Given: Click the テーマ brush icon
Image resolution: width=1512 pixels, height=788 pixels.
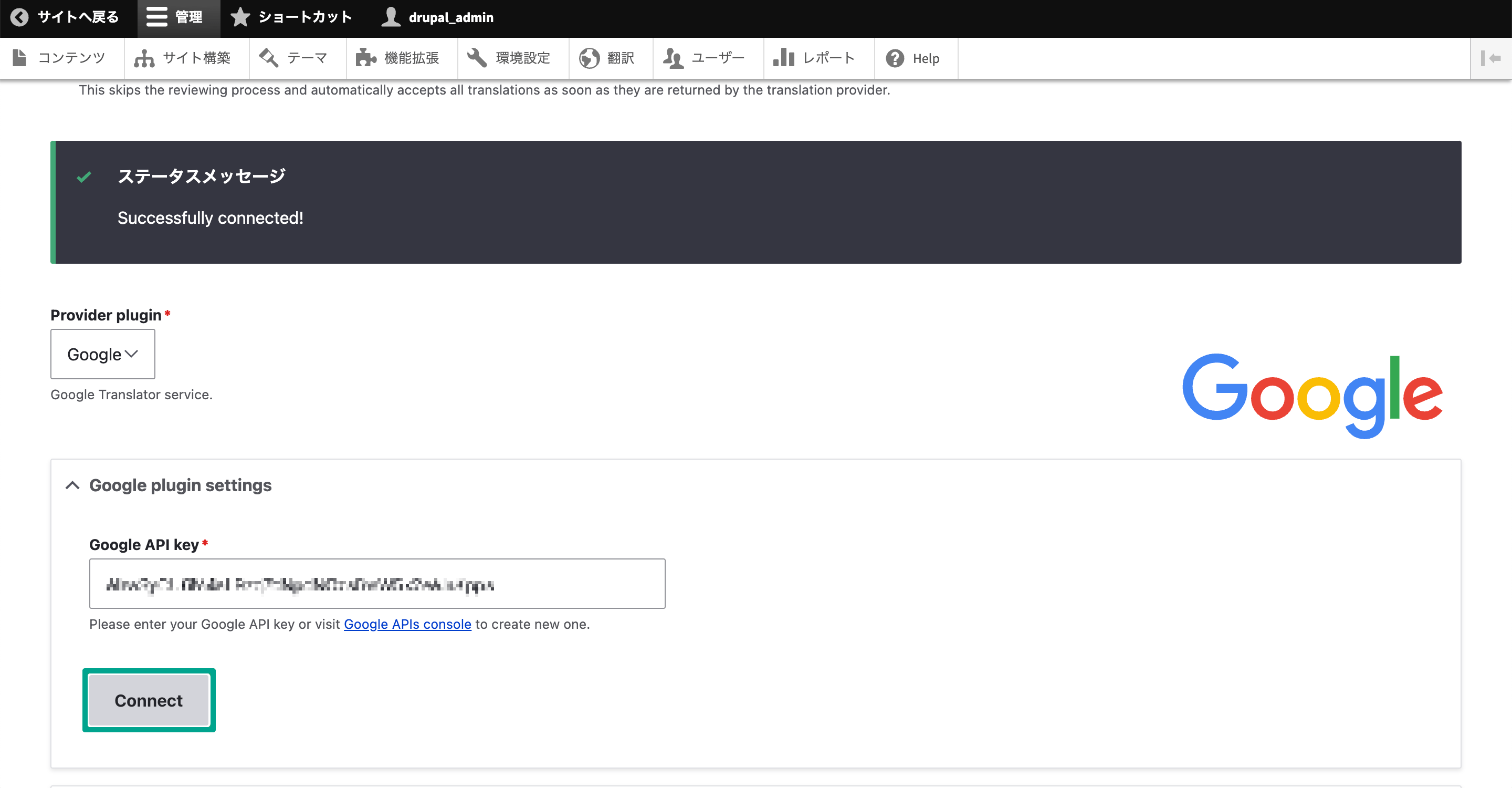Looking at the screenshot, I should (x=269, y=58).
